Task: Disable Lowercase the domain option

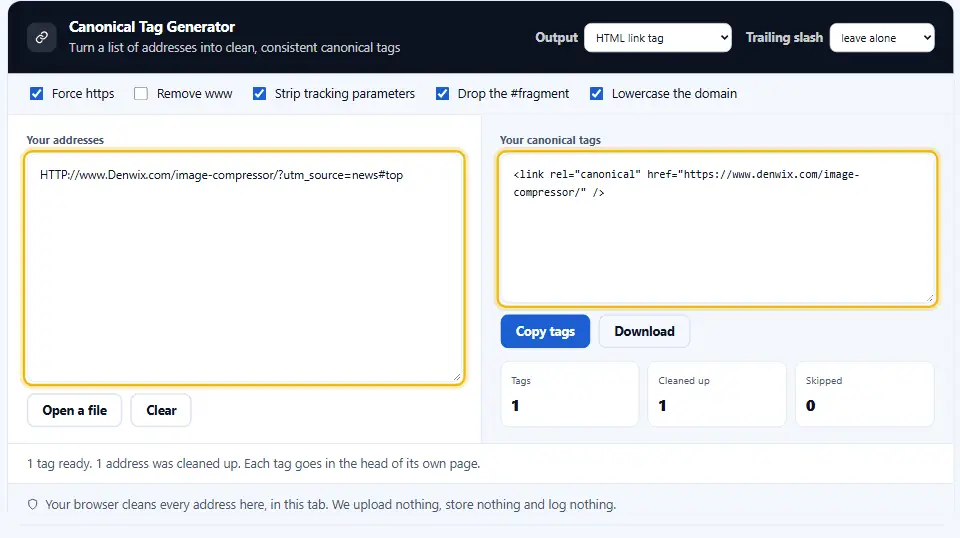Action: 596,94
